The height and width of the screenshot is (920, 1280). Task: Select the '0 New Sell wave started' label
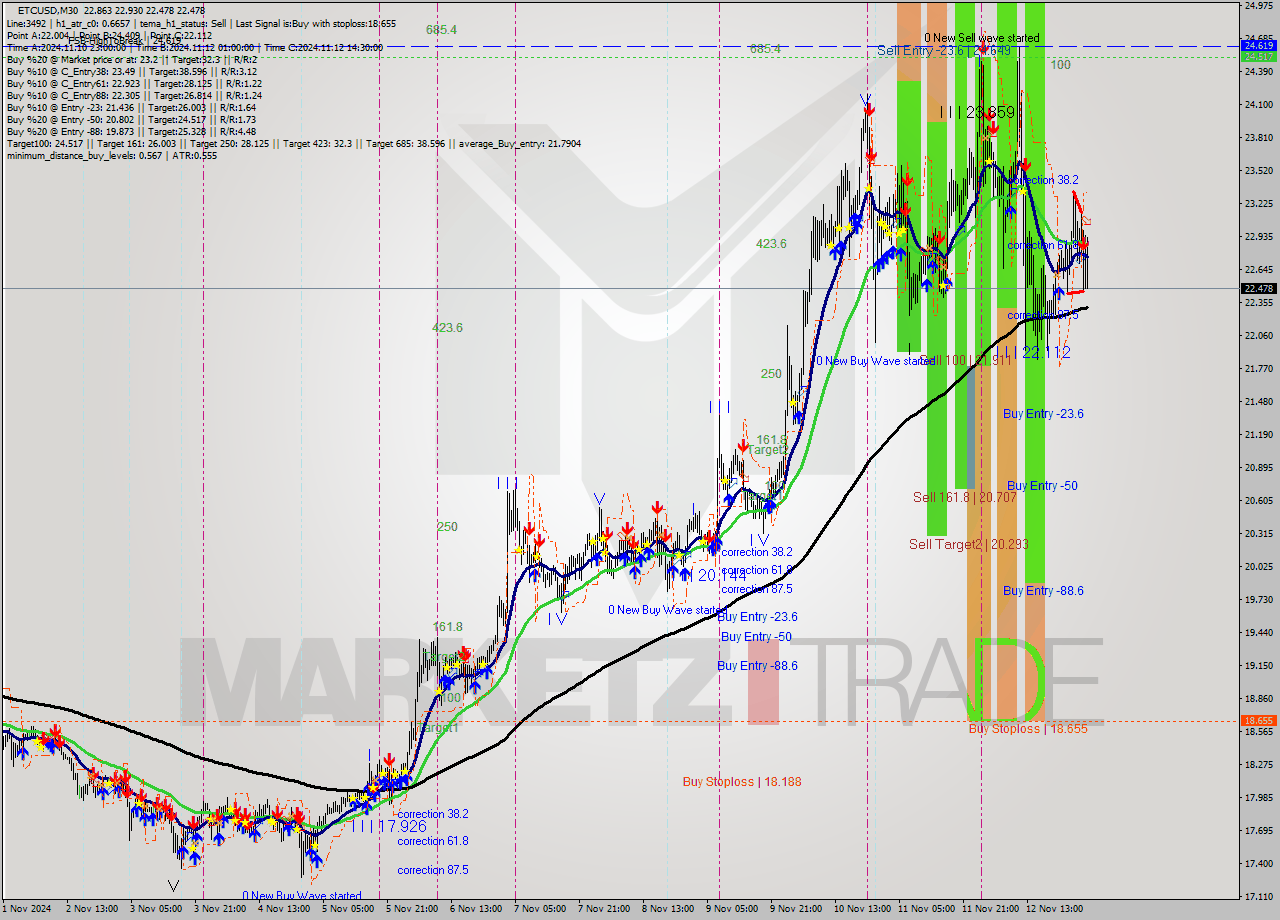tap(981, 38)
